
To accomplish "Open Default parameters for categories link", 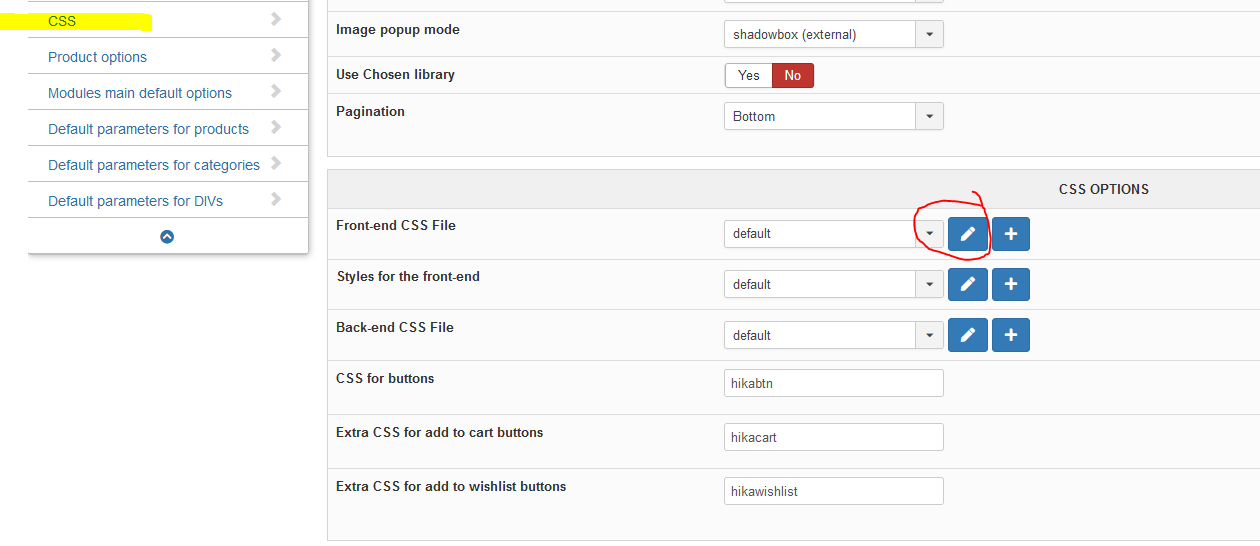I will pyautogui.click(x=154, y=165).
